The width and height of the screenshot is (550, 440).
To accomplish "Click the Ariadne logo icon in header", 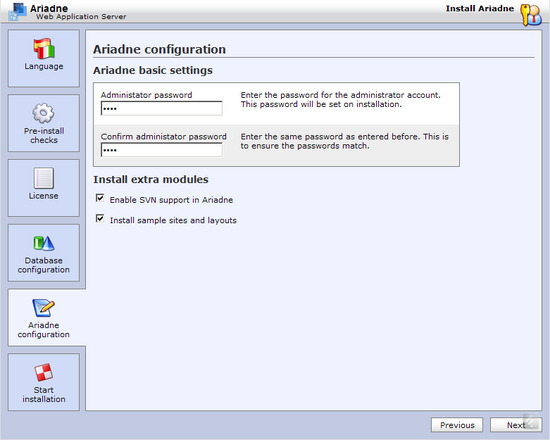I will point(17,11).
